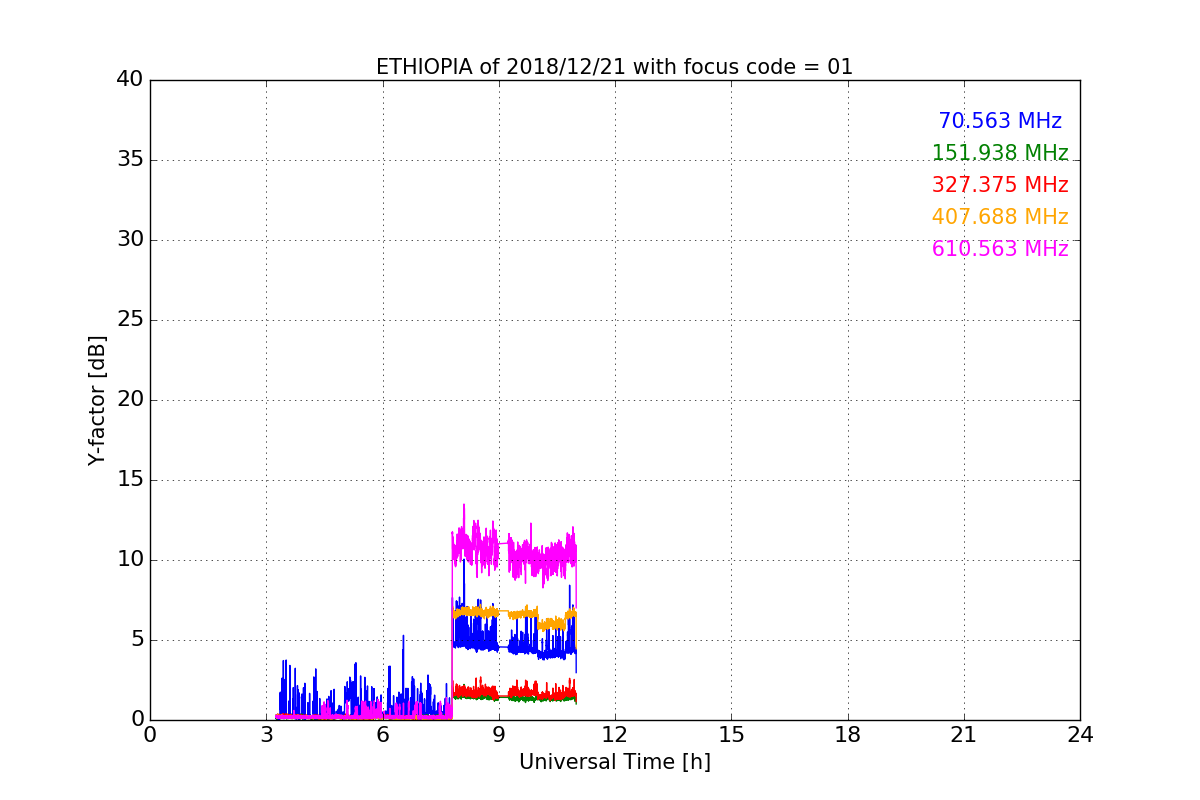This screenshot has height=800, width=1200.
Task: Click the y-axis tick value 30
Action: coord(130,240)
